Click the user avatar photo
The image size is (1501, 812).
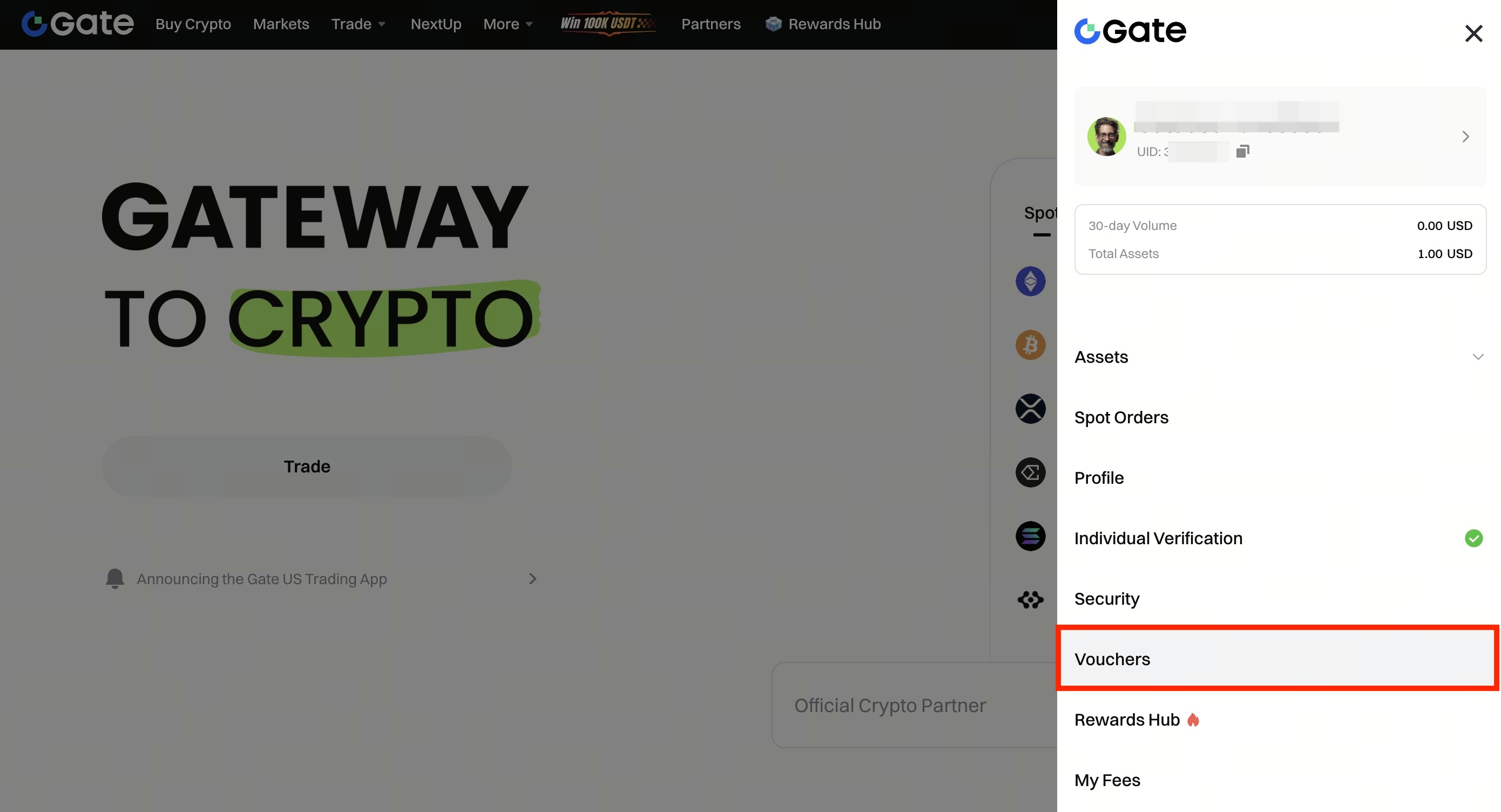point(1106,136)
